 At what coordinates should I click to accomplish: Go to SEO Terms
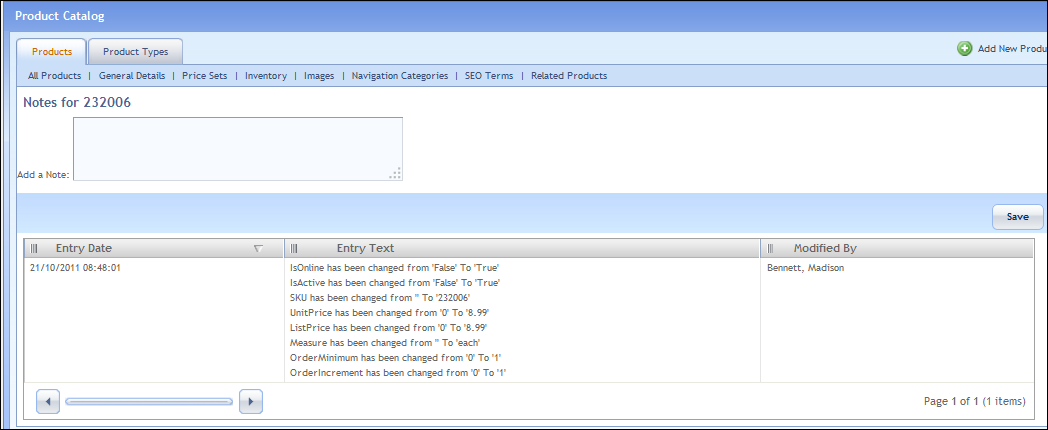[489, 76]
